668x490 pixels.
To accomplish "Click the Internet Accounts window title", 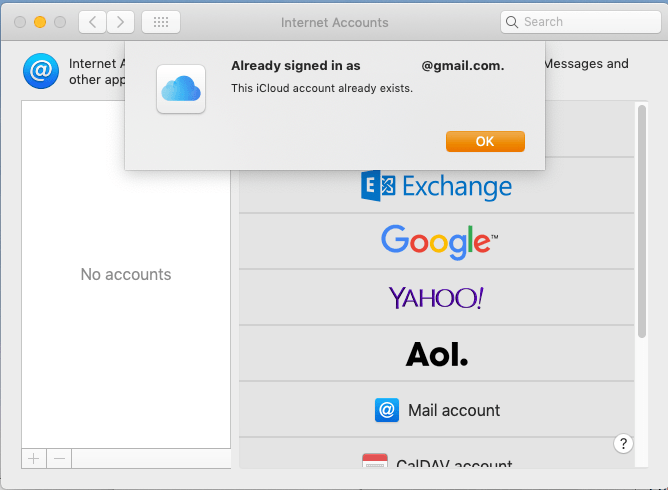I will pyautogui.click(x=334, y=22).
